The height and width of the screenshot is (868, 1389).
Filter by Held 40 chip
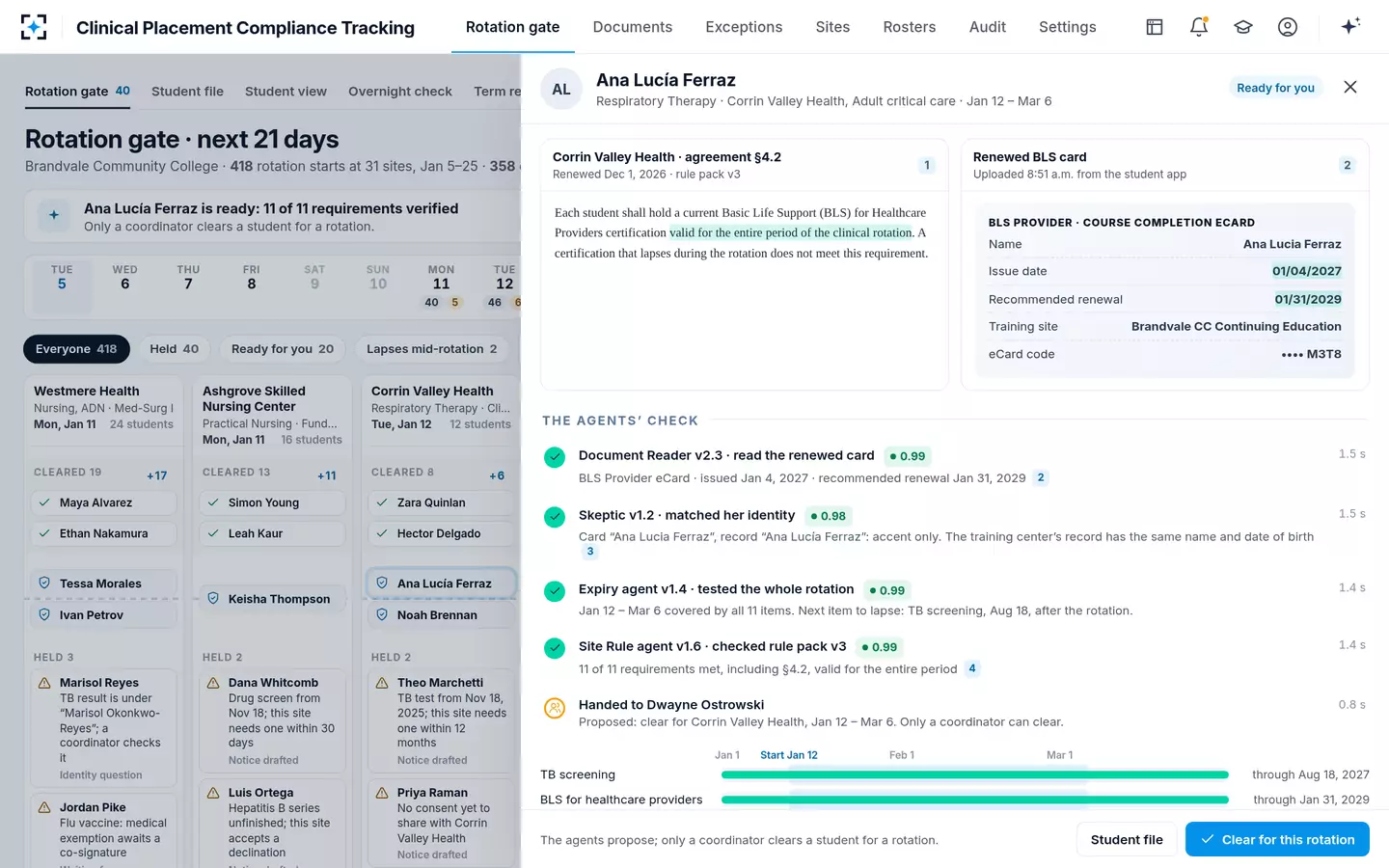point(175,349)
